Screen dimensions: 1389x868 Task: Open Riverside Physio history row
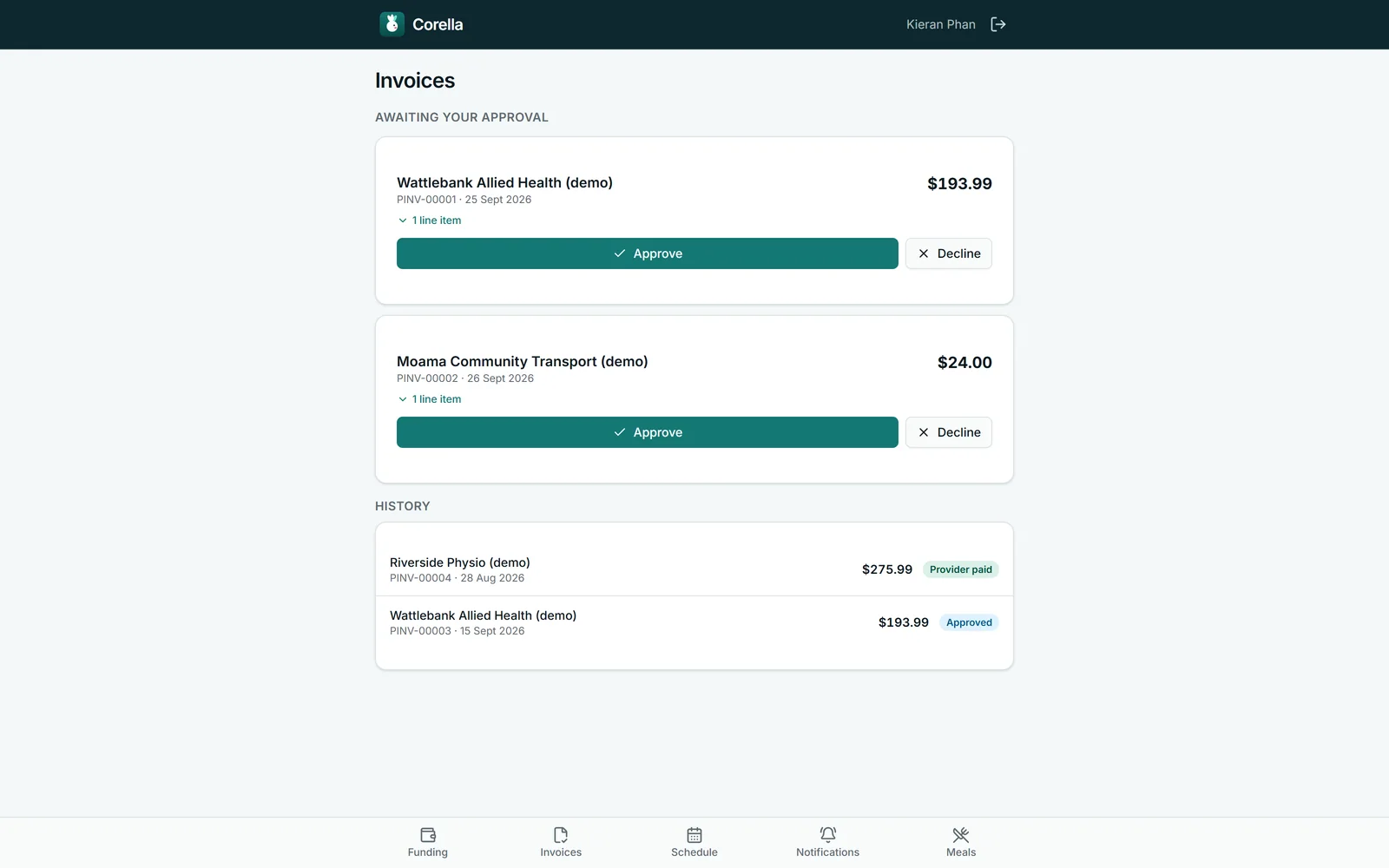(694, 569)
